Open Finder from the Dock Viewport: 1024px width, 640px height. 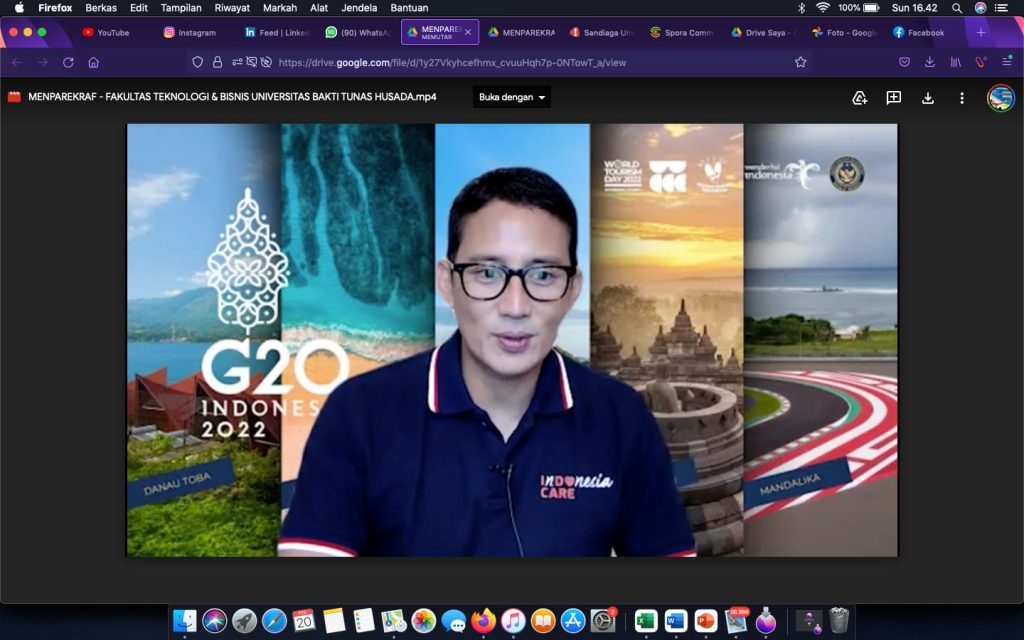pyautogui.click(x=184, y=620)
